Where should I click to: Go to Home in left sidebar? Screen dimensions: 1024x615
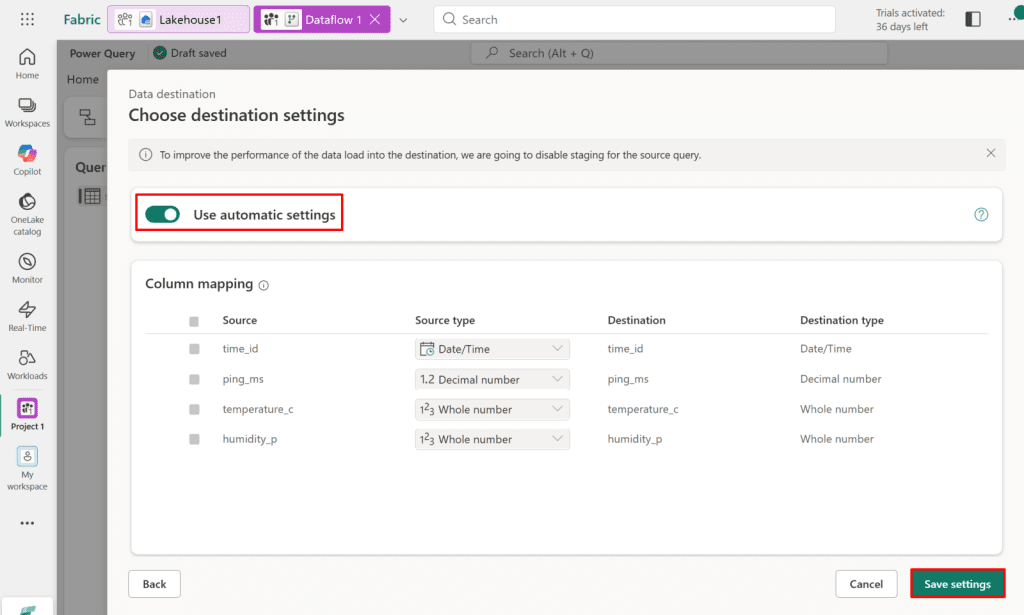click(x=27, y=63)
